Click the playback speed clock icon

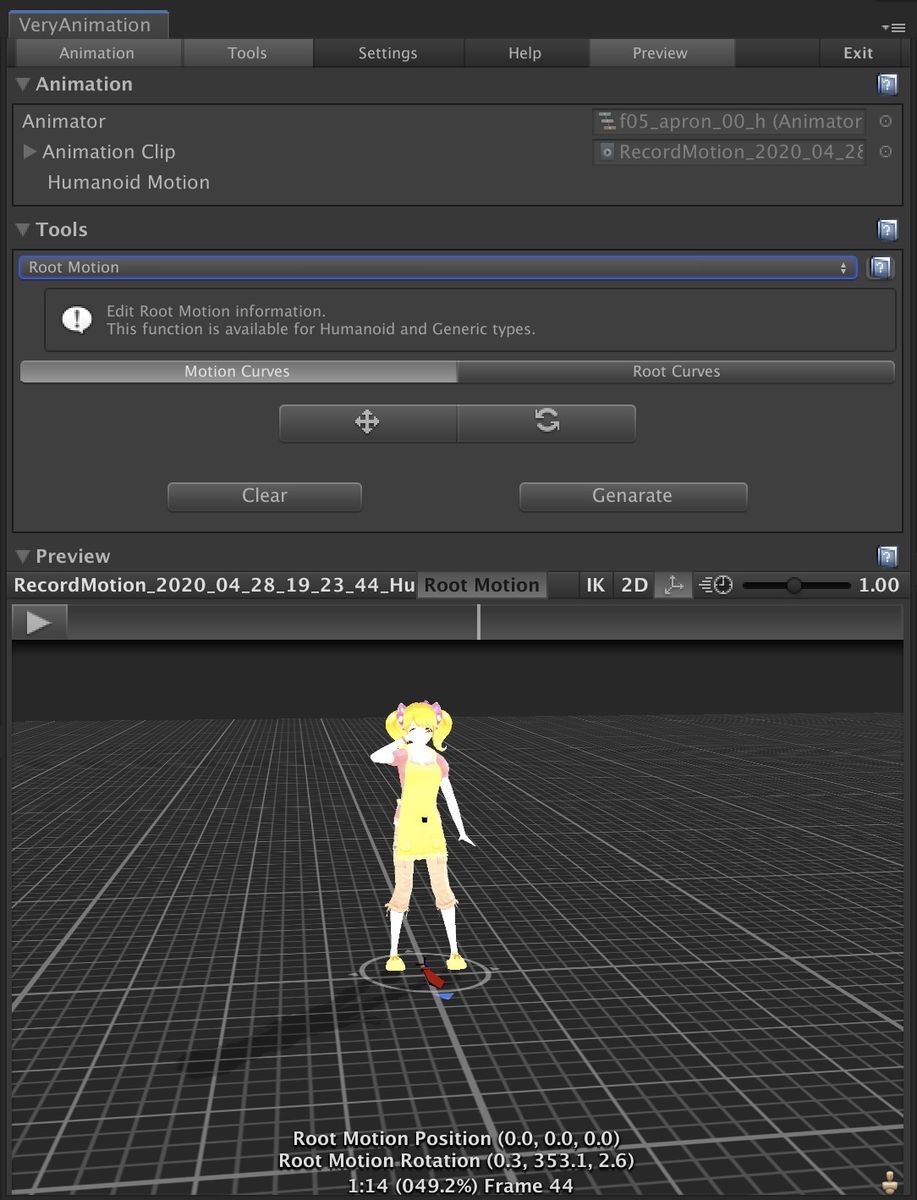[716, 585]
